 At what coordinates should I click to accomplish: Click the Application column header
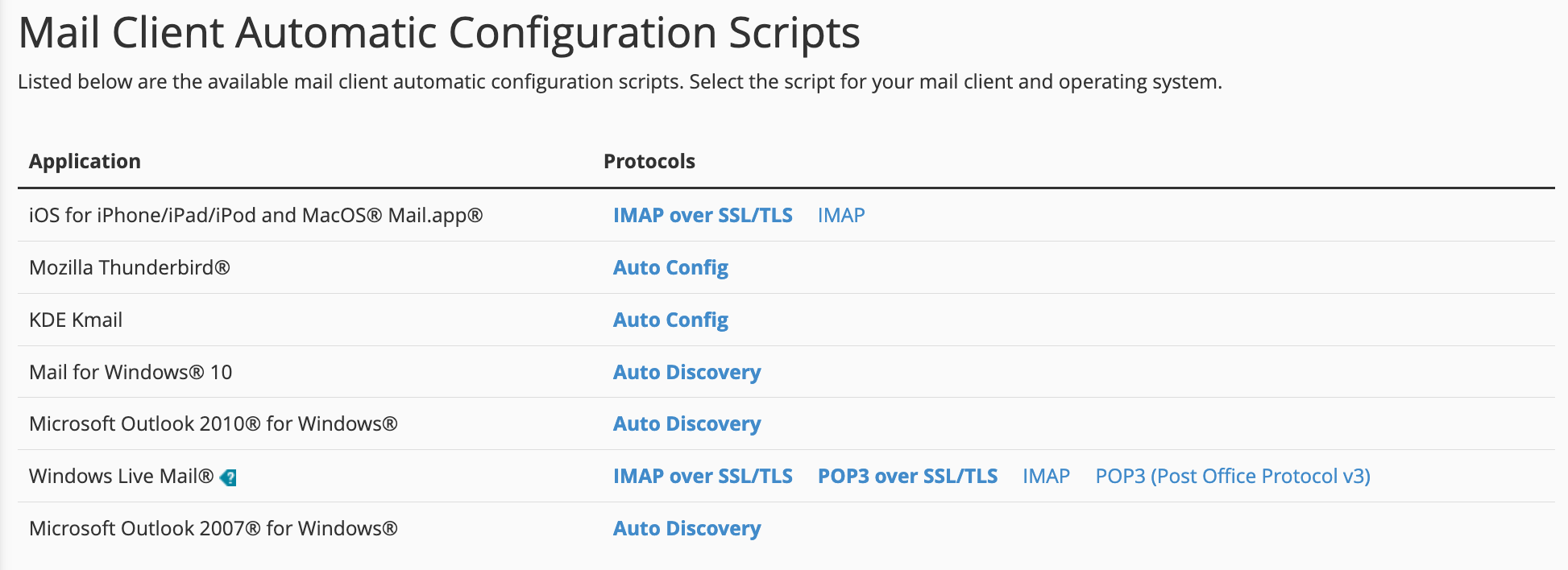[x=85, y=161]
